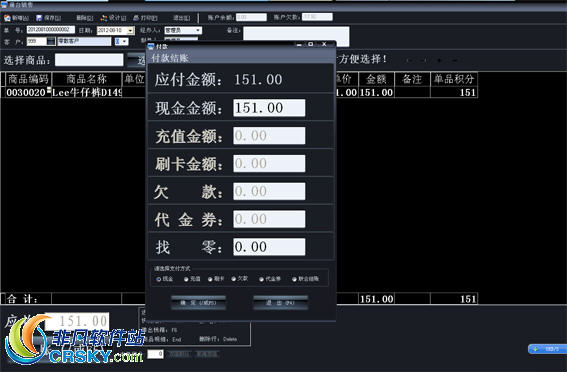
Task: Click the 账户余额 account balance field
Action: 251,17
